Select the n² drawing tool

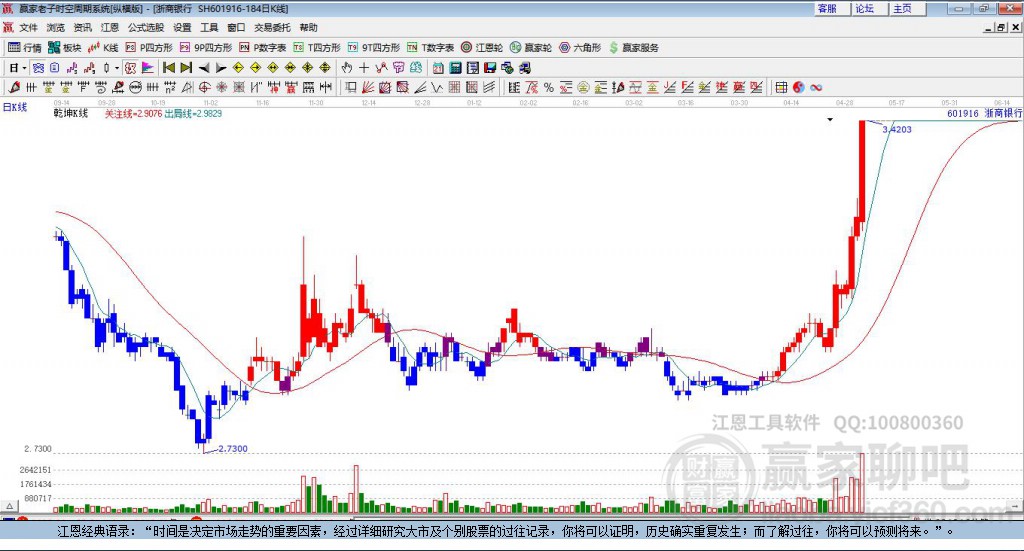click(x=170, y=87)
